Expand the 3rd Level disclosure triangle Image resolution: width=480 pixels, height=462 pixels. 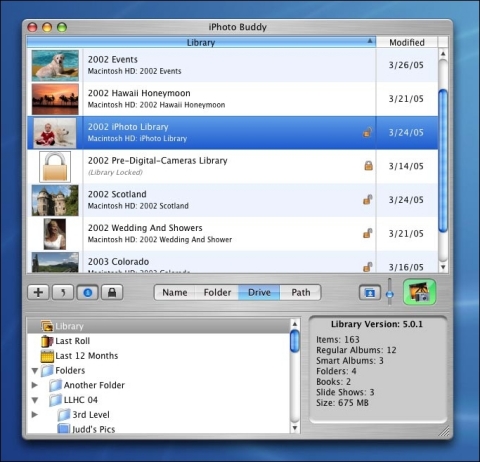click(35, 414)
